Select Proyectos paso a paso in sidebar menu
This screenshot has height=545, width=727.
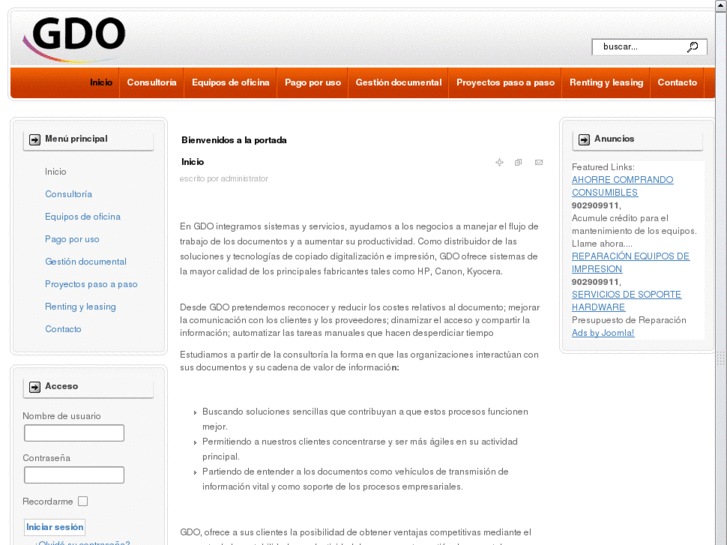[x=91, y=284]
